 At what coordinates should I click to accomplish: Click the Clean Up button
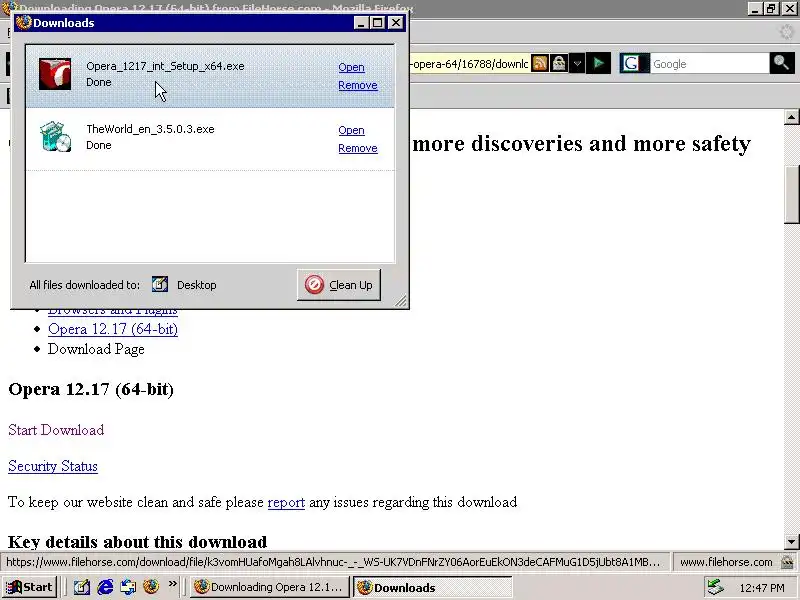339,285
